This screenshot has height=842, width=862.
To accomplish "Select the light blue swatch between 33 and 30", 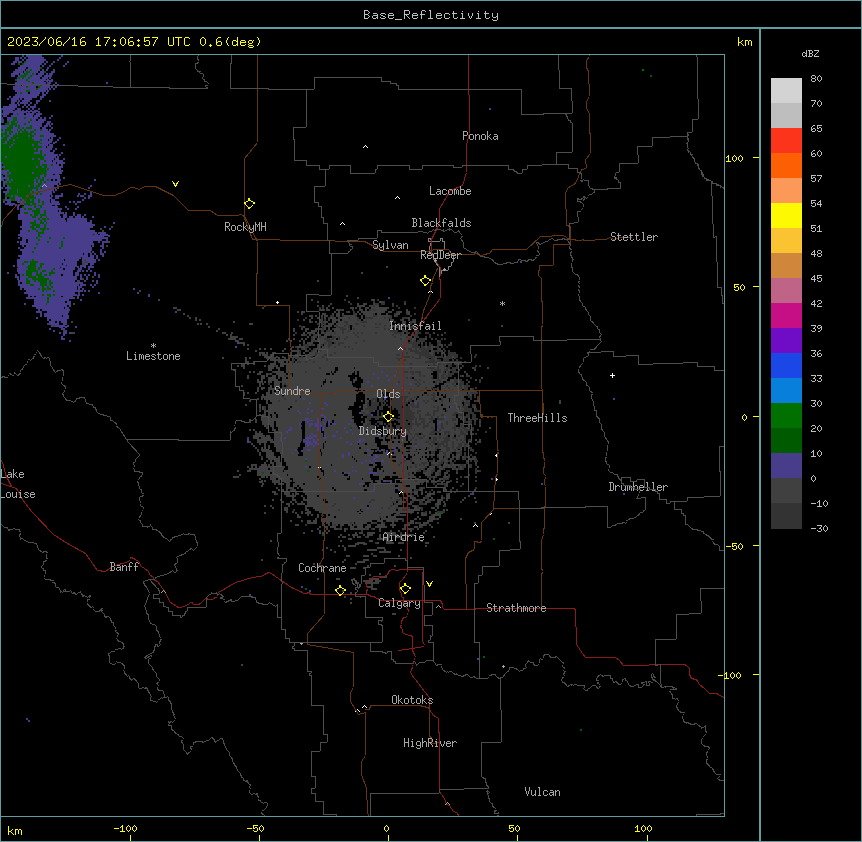I will click(786, 391).
